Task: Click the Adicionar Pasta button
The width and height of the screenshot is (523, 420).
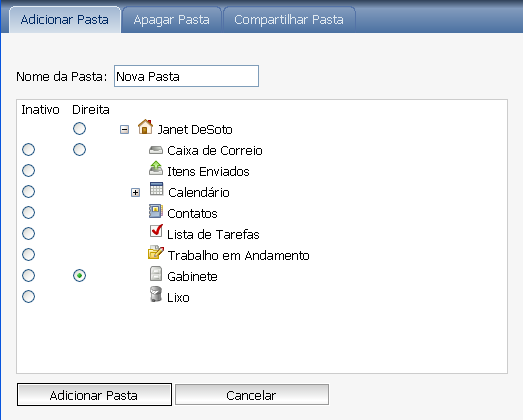Action: pyautogui.click(x=94, y=395)
